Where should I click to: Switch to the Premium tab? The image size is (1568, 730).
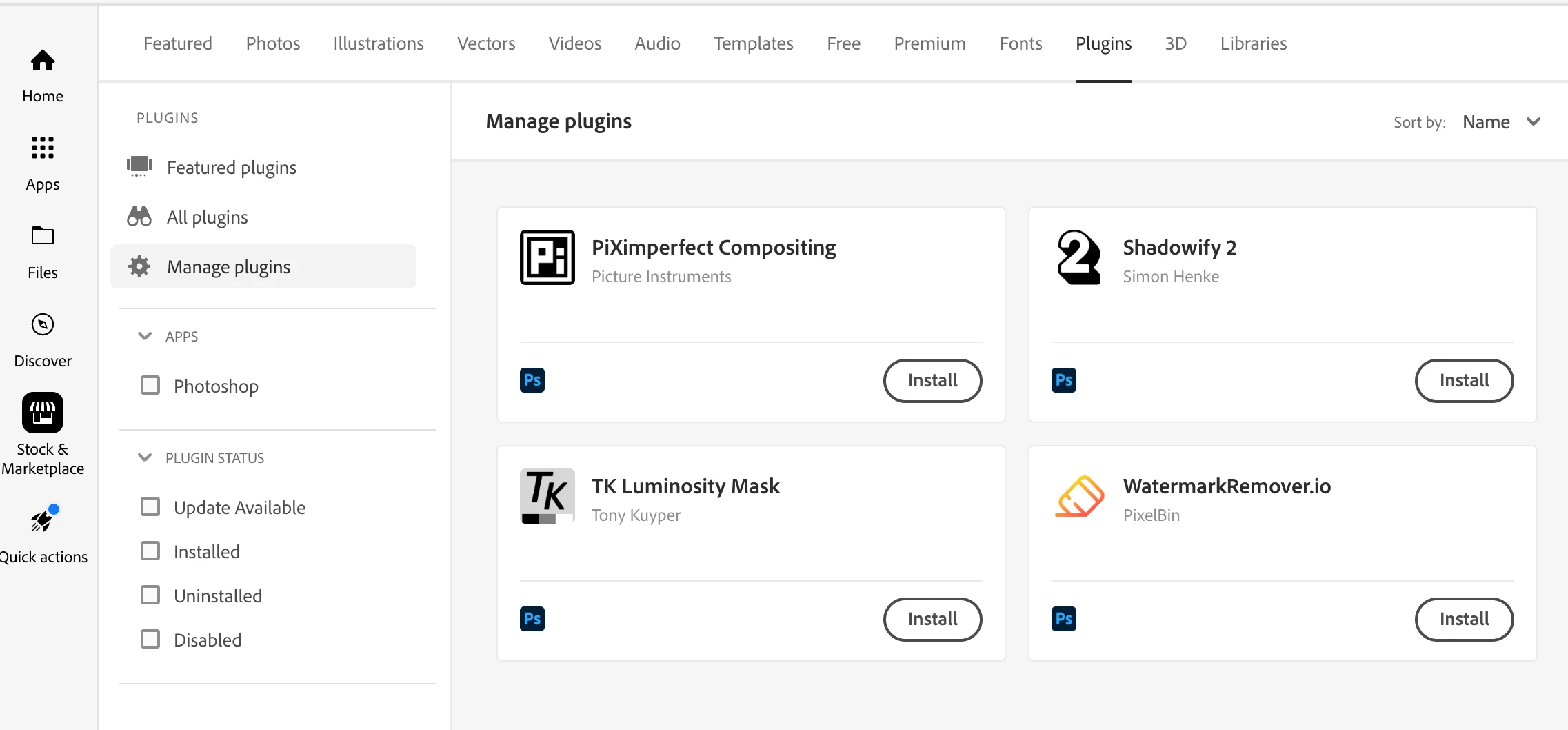930,43
